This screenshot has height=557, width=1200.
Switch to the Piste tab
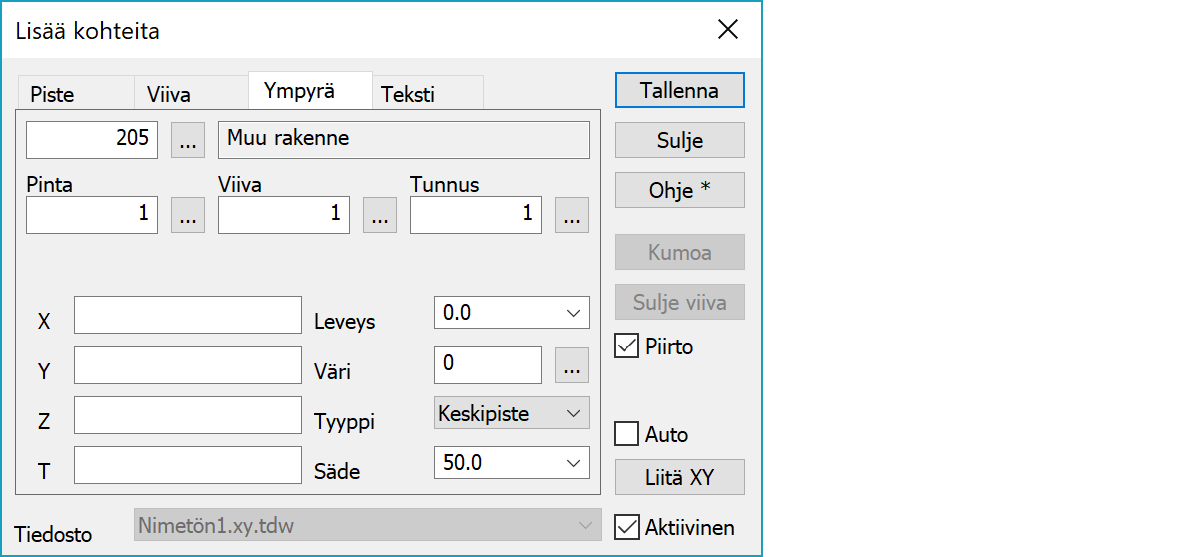tap(53, 95)
